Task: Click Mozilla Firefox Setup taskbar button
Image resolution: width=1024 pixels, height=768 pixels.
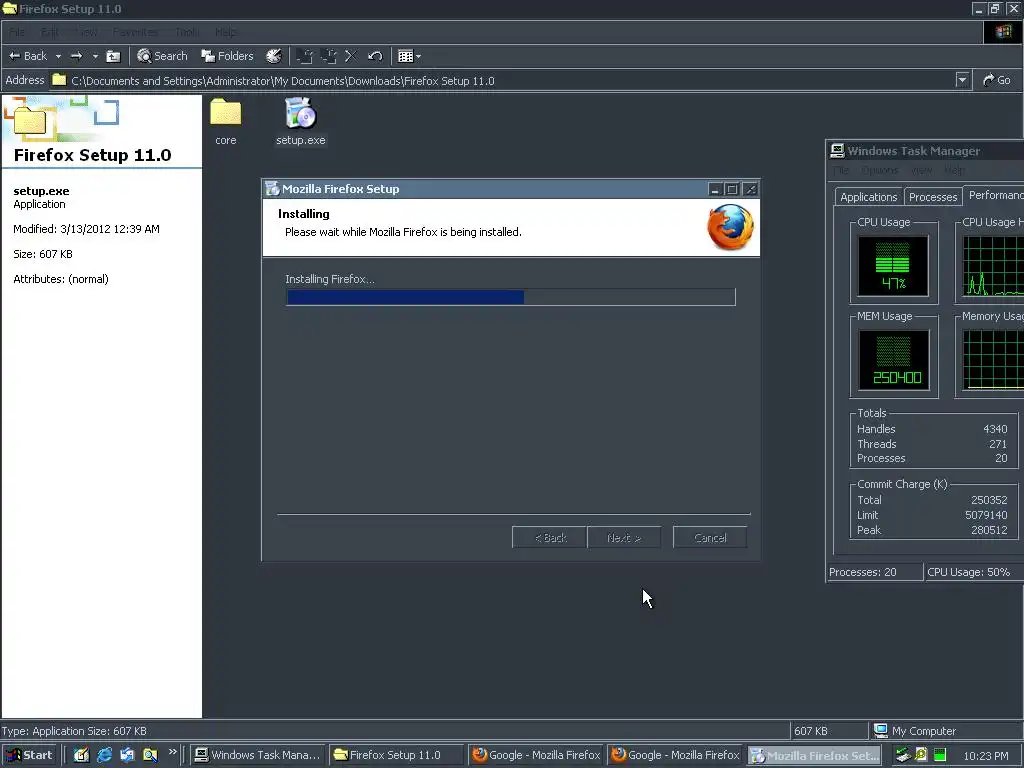Action: 814,755
